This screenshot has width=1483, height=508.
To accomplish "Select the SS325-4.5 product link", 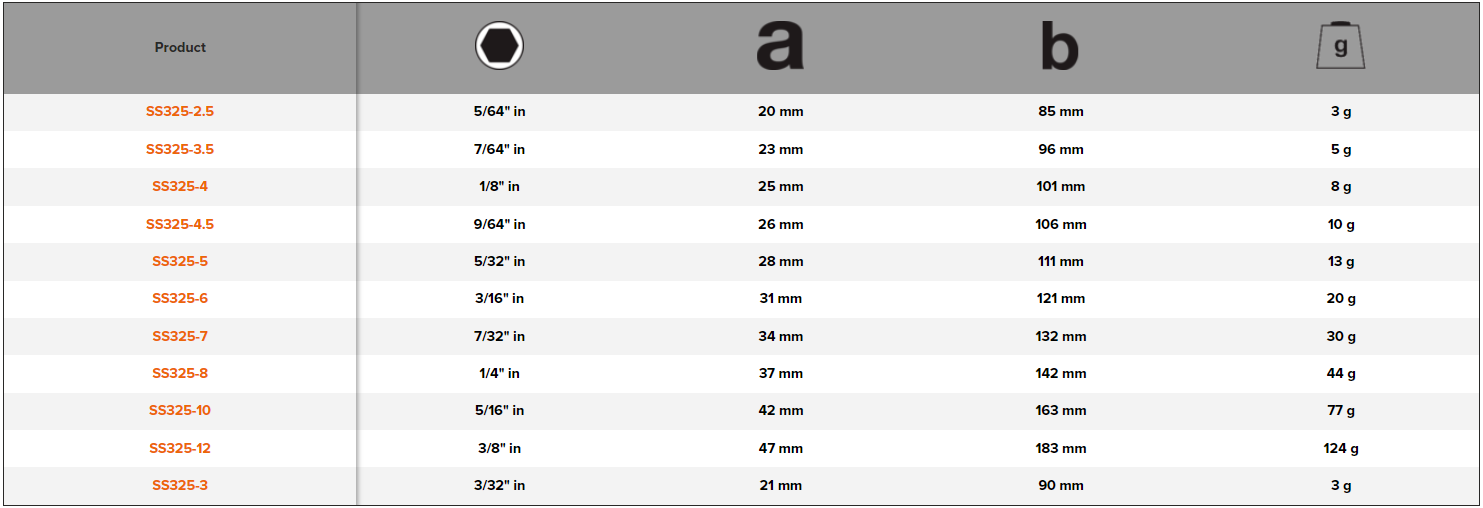I will click(x=180, y=224).
